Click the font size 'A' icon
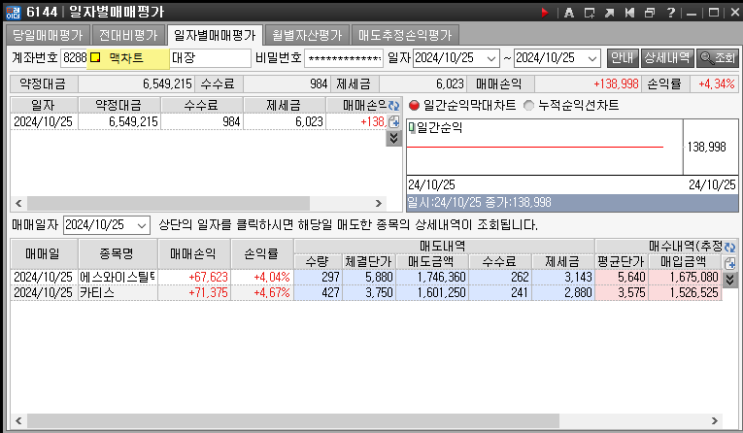The width and height of the screenshot is (743, 433). pyautogui.click(x=569, y=13)
